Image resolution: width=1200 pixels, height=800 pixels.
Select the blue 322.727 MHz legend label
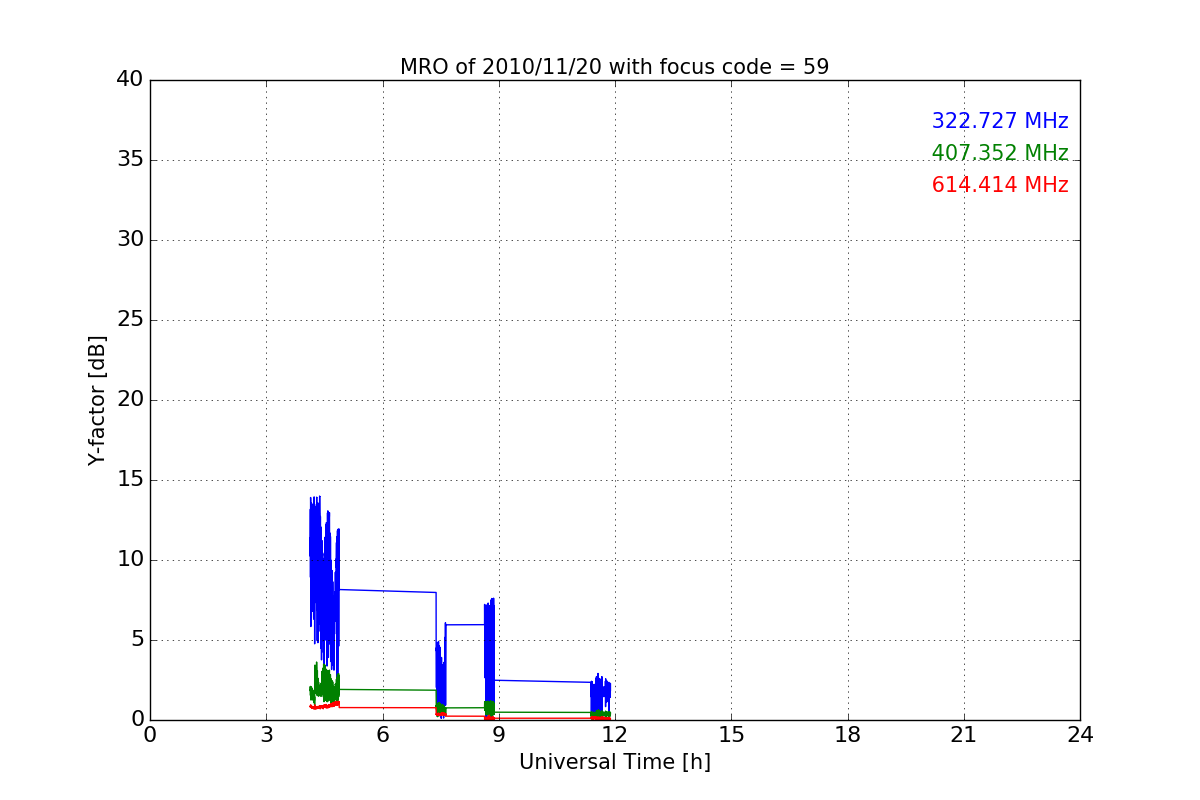[1000, 121]
